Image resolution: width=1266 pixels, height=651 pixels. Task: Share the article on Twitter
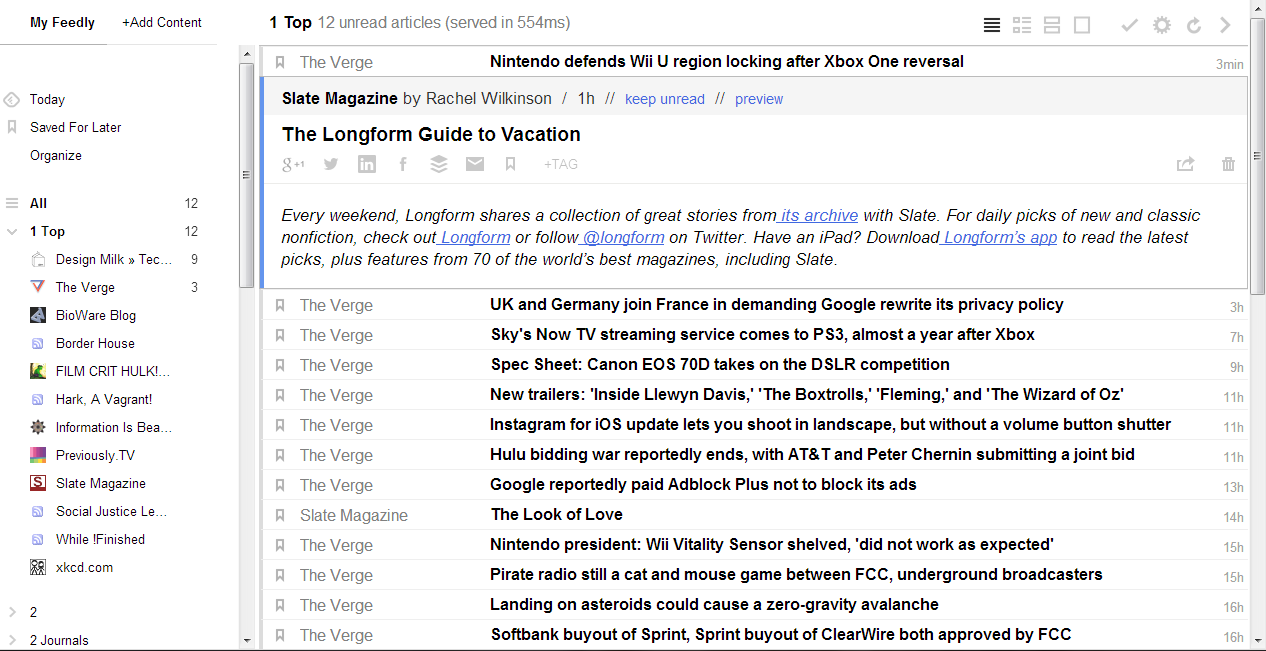pyautogui.click(x=330, y=164)
